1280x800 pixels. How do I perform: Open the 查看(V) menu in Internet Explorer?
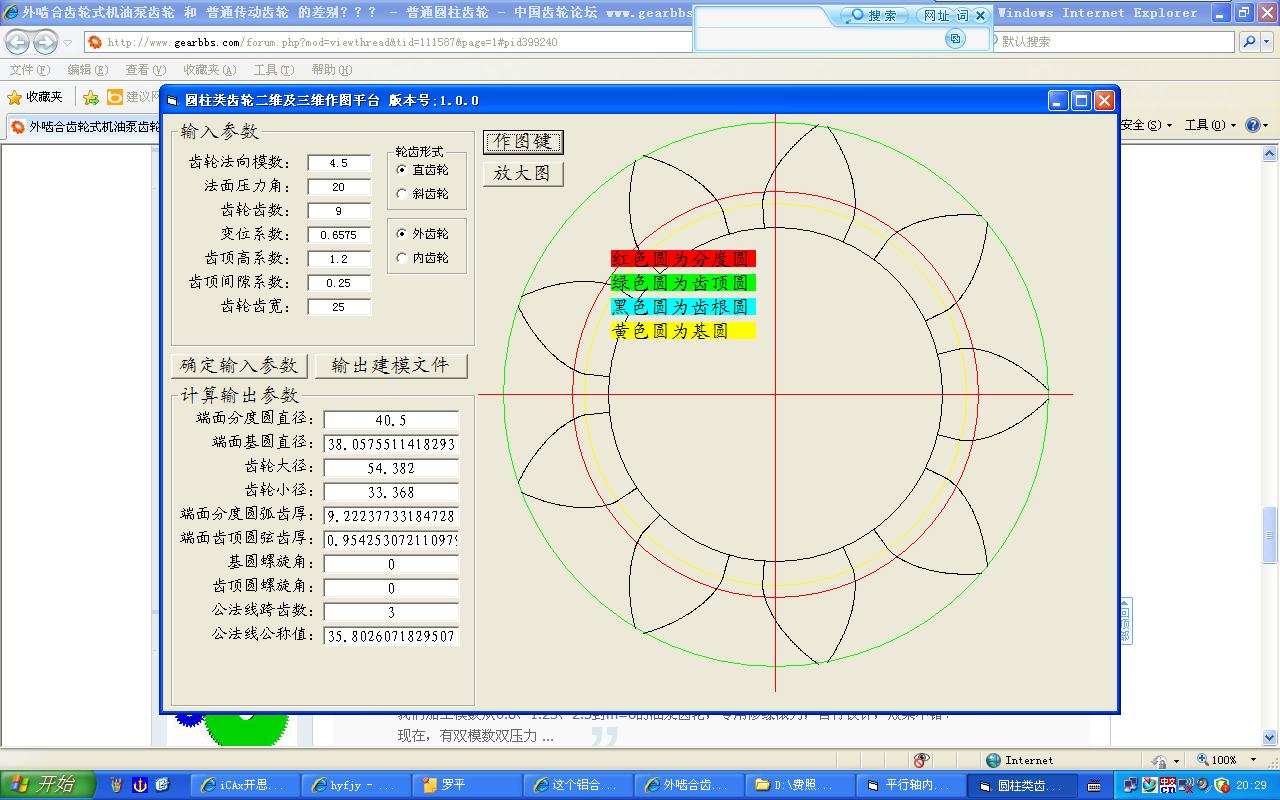(145, 70)
